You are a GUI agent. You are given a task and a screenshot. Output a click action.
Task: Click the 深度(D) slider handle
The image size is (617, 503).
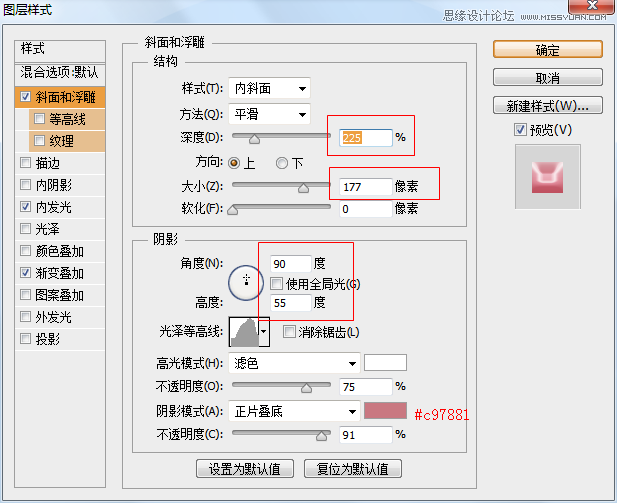(255, 139)
